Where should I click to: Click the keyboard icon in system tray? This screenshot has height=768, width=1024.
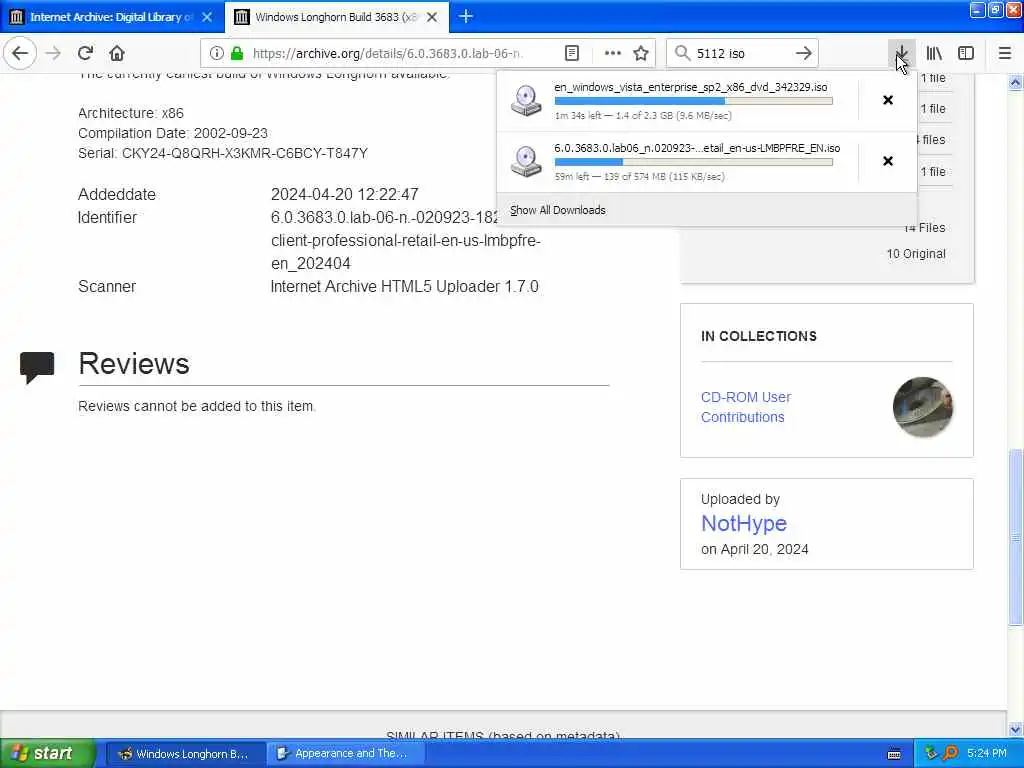pyautogui.click(x=894, y=754)
